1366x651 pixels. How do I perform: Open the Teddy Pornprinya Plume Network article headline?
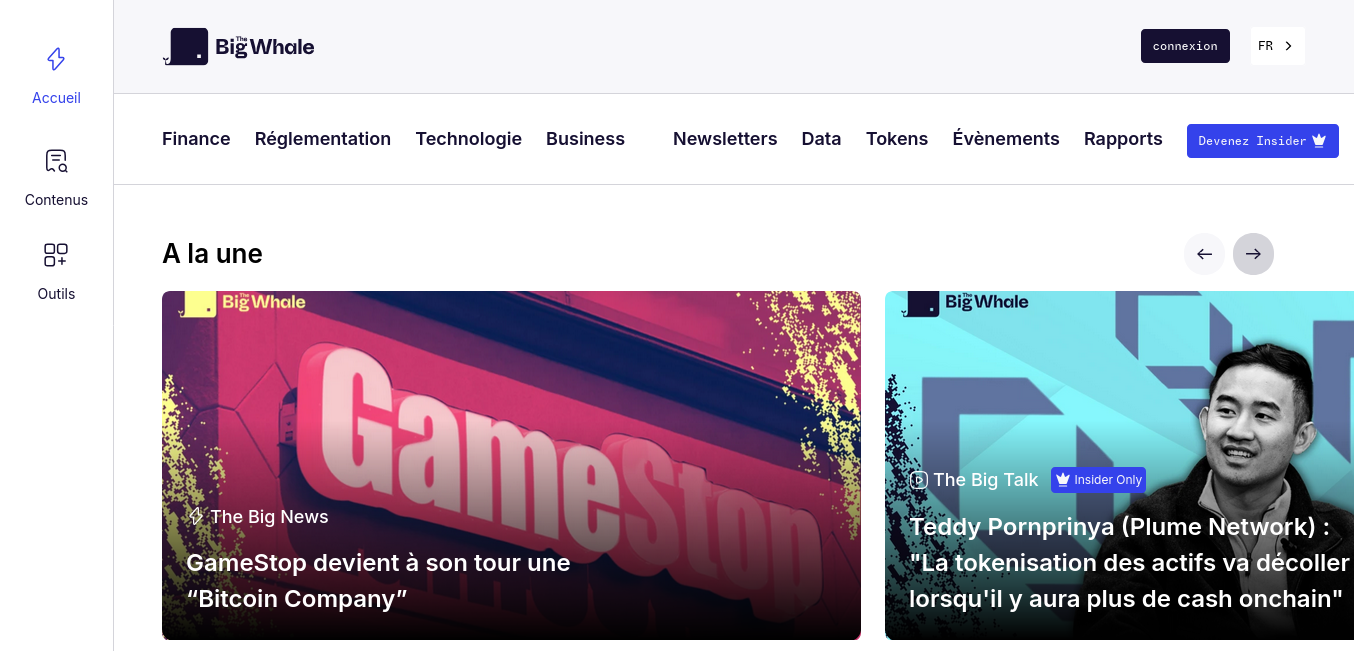(1130, 563)
